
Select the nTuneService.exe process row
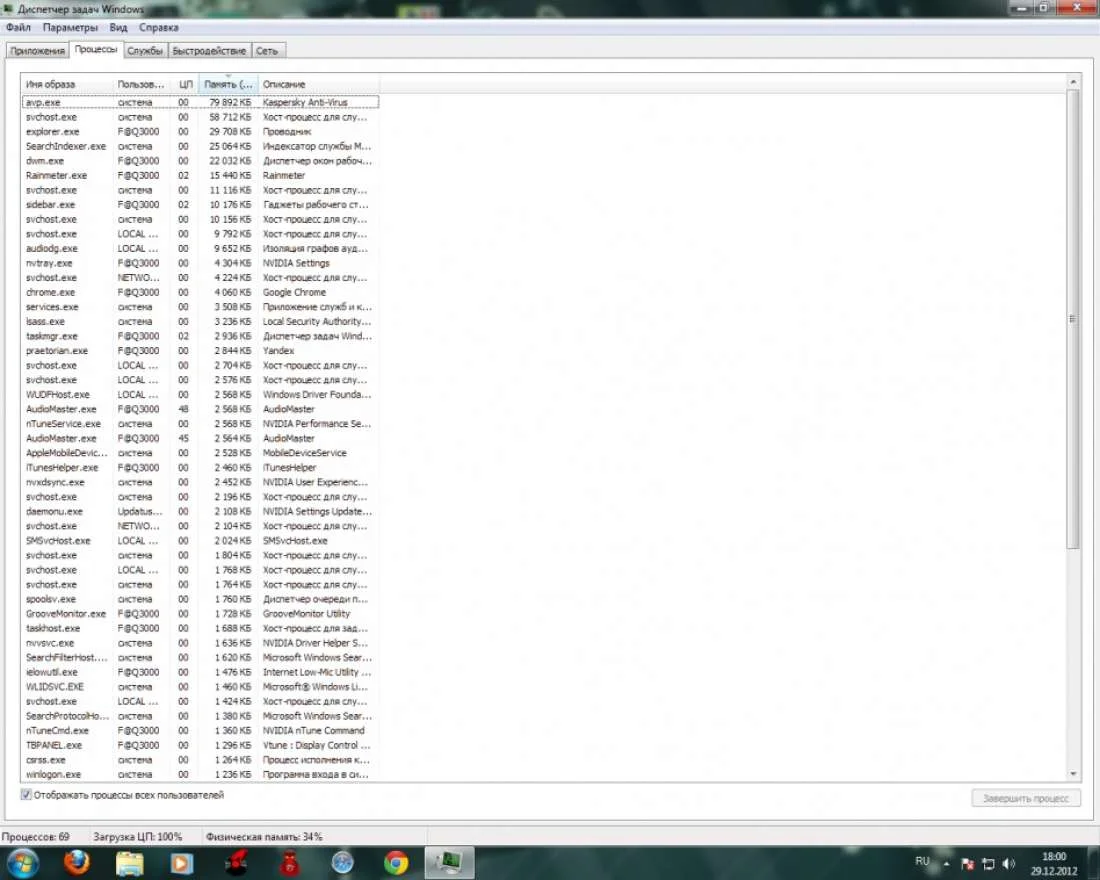pos(200,424)
